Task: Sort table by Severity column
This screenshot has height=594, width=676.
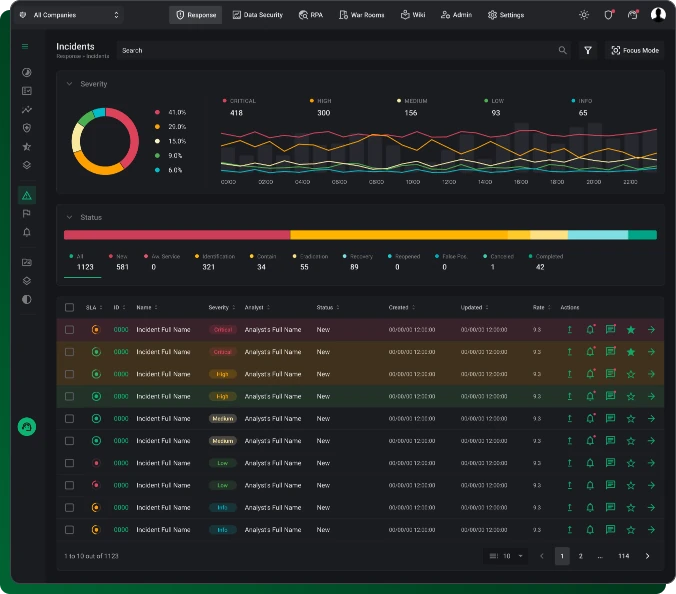Action: 222,307
